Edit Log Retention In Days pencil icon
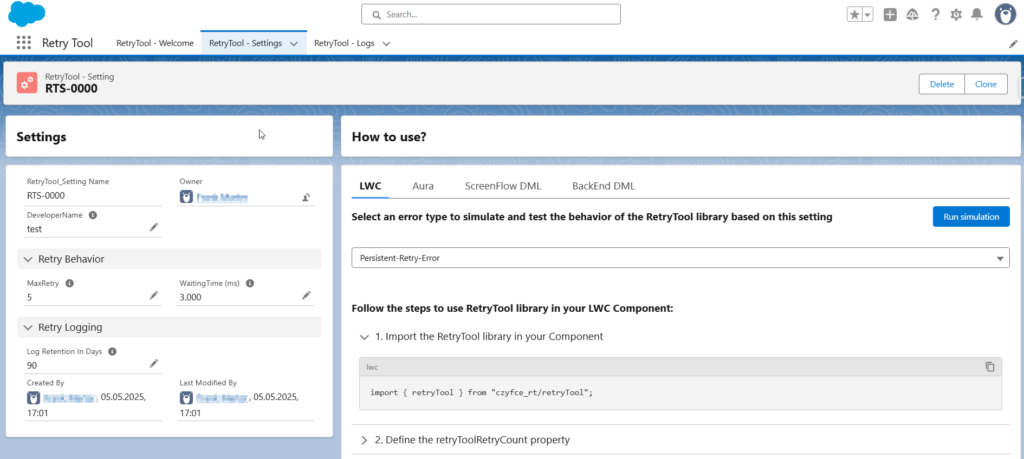This screenshot has width=1024, height=459. tap(153, 363)
